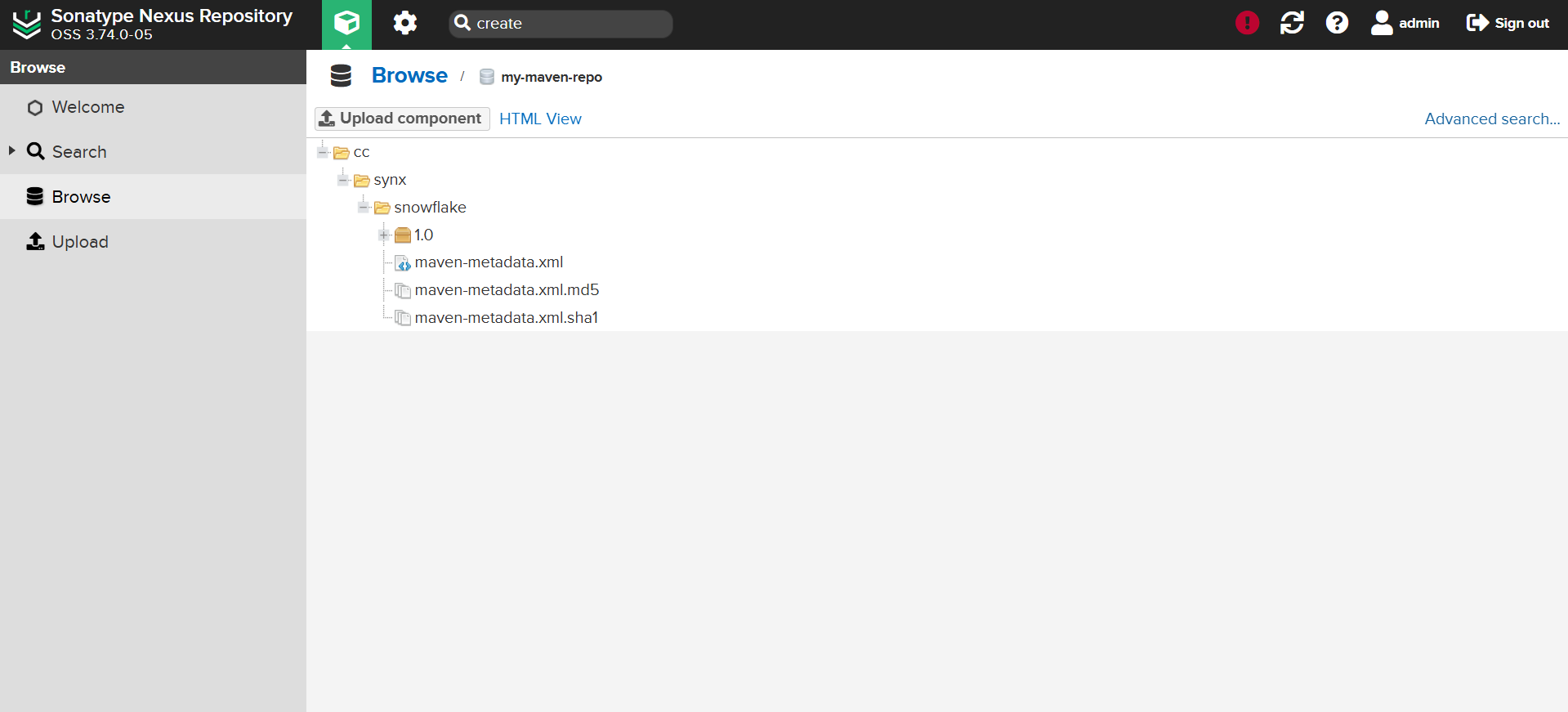Focus the search components field containing create

[561, 24]
